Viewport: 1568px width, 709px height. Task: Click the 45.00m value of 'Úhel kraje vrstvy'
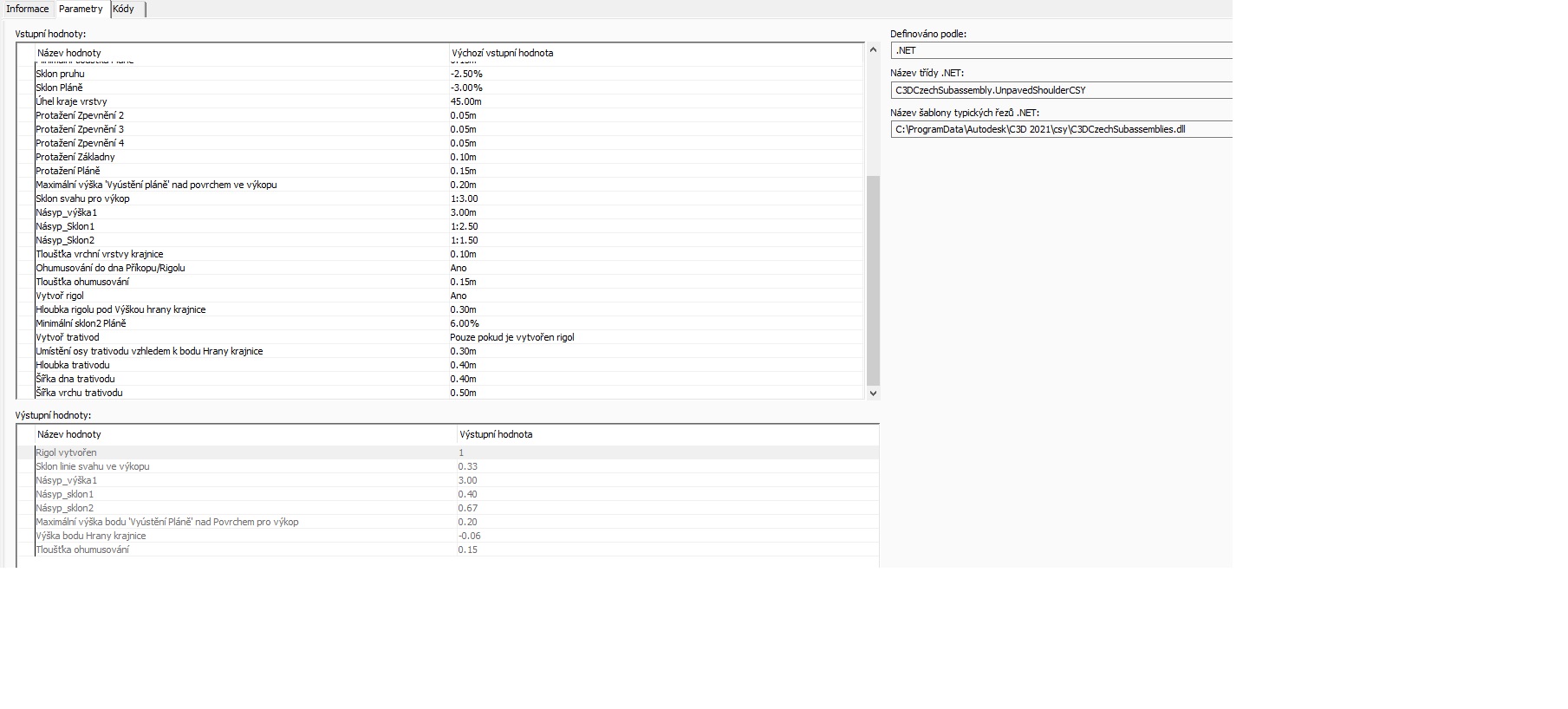point(465,101)
